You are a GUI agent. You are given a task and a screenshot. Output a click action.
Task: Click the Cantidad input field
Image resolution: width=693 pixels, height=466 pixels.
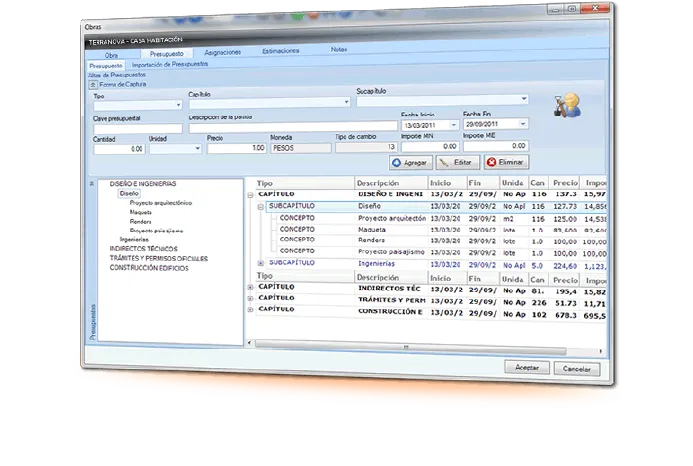[119, 149]
